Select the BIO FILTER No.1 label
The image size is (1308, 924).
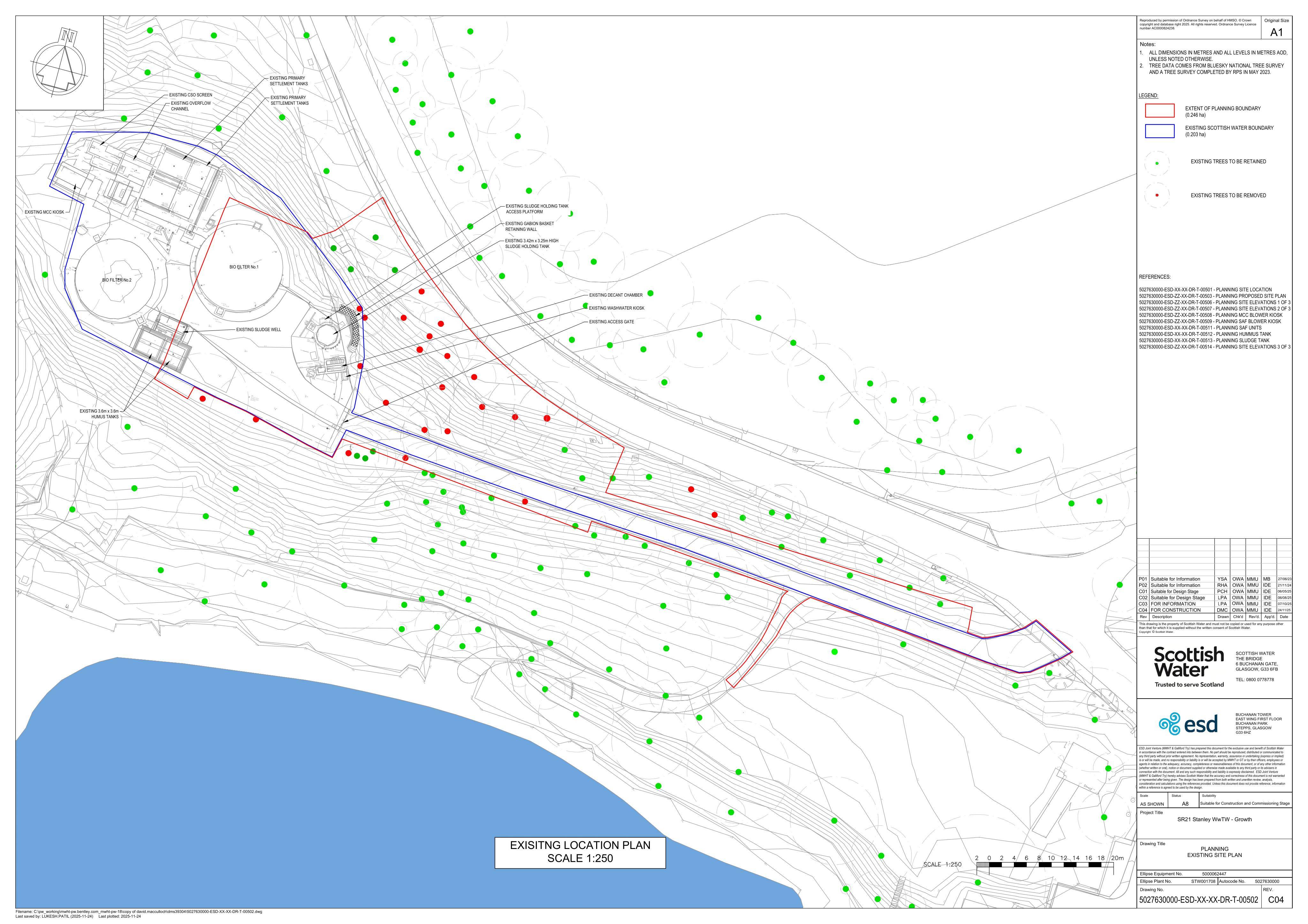(x=244, y=267)
